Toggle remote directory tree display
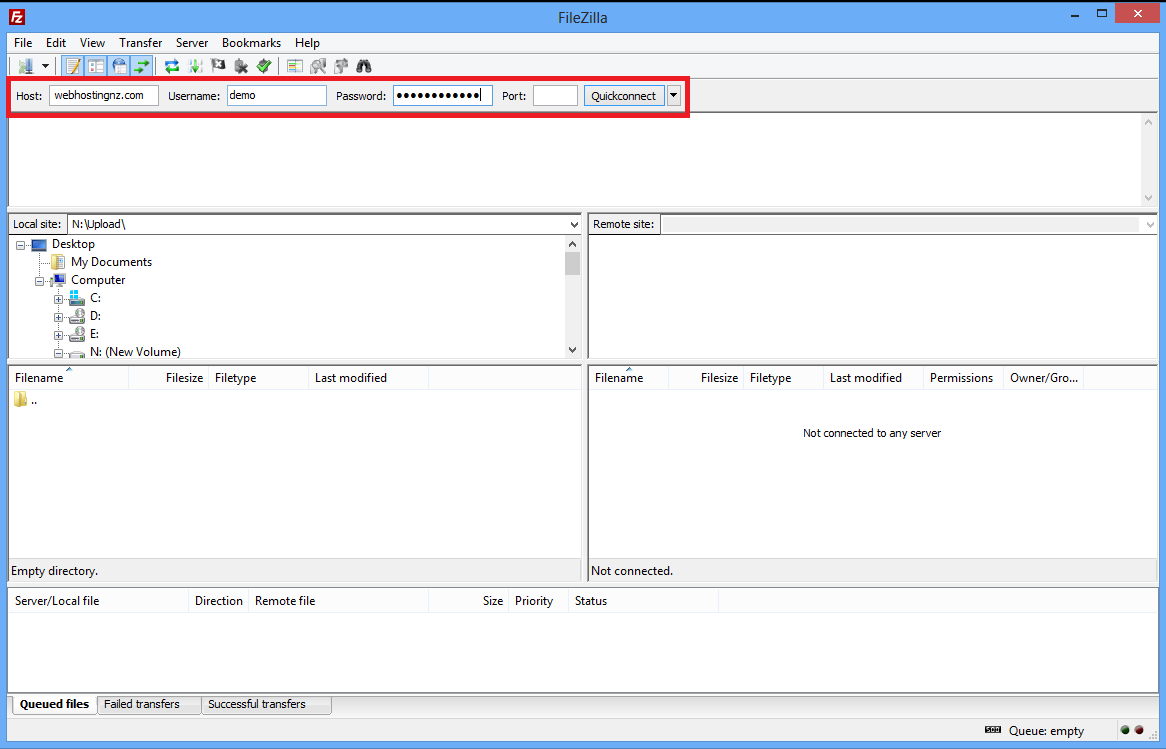The image size is (1166, 749). coord(119,66)
